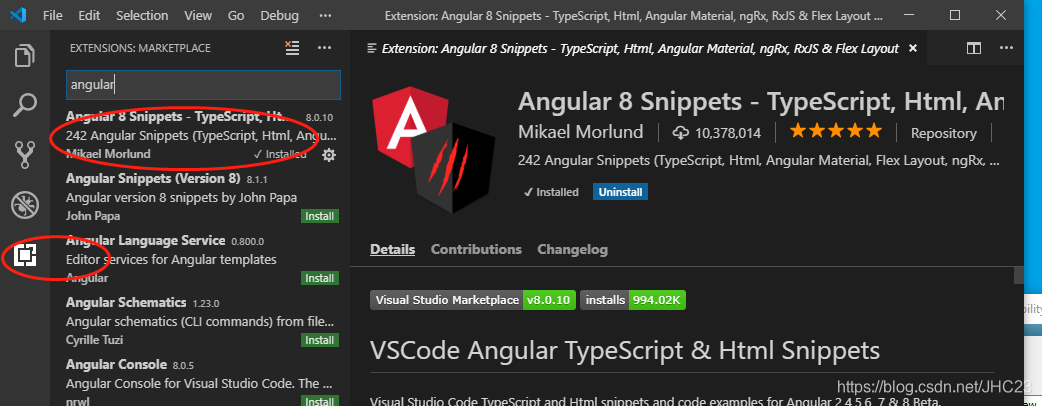Click the Angular 8 Snippets extension logo
The width and height of the screenshot is (1042, 406).
coord(433,150)
